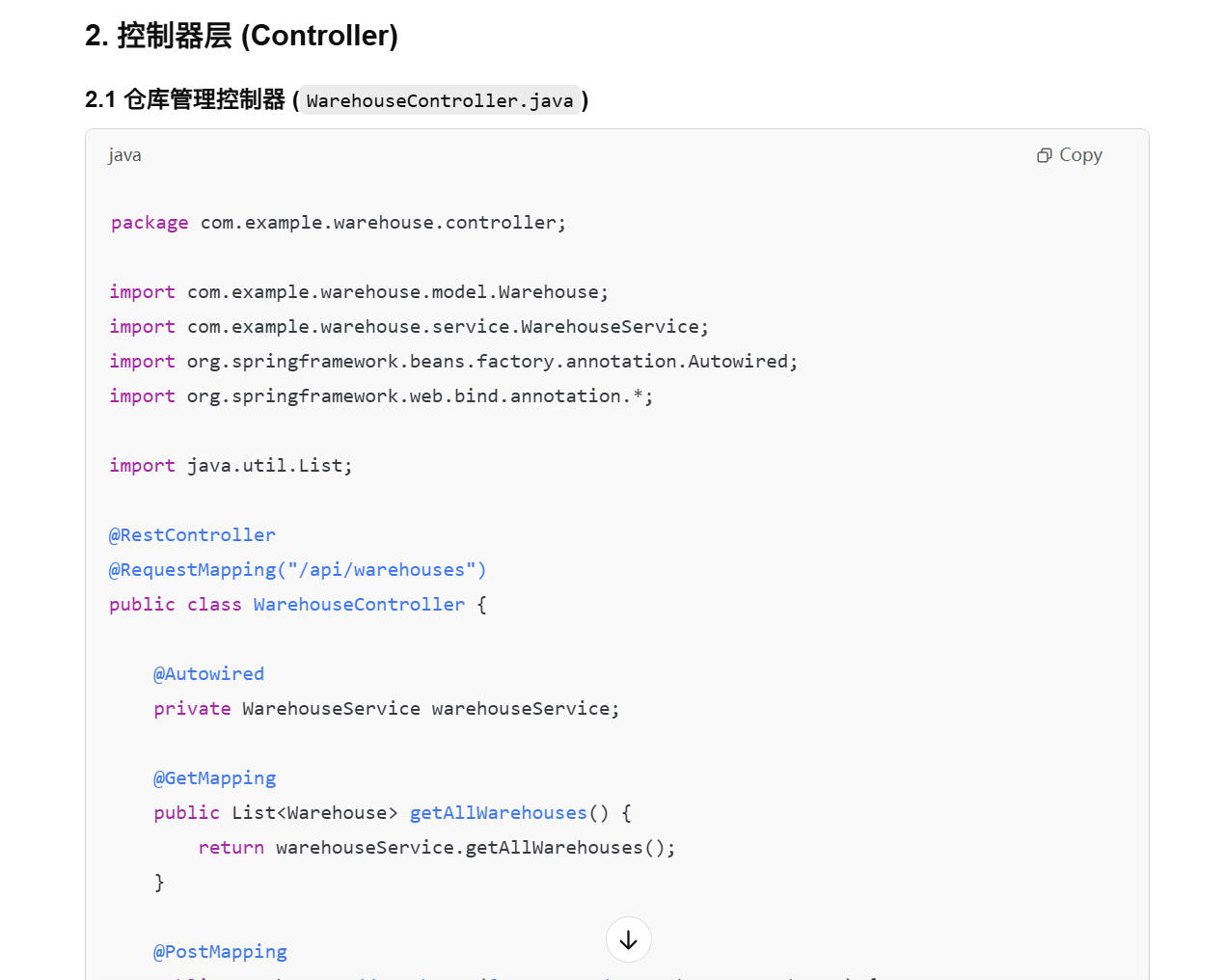Click the getAllWarehouses method name
Viewport: 1225px width, 980px height.
pyautogui.click(x=498, y=813)
